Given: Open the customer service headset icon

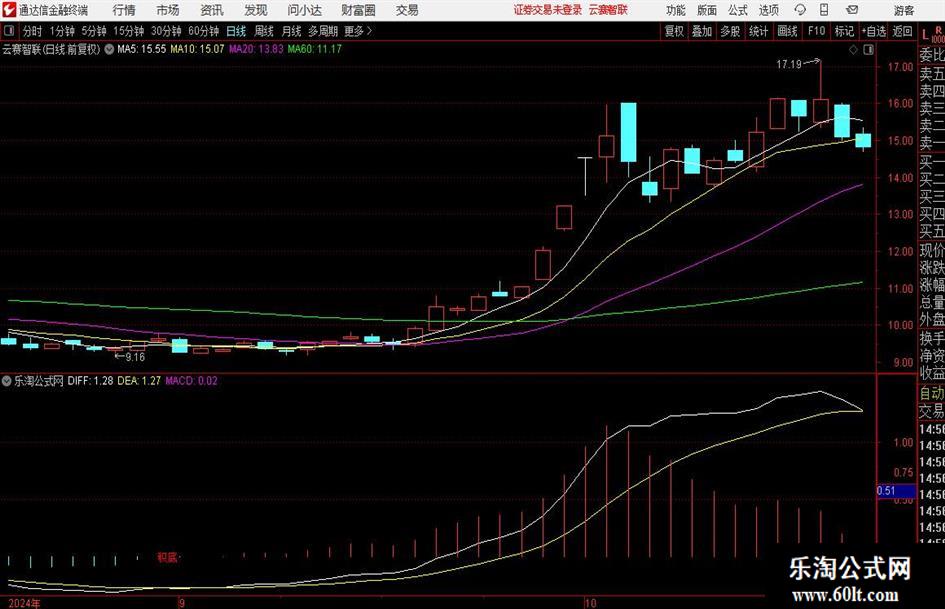Looking at the screenshot, I should click(x=800, y=10).
